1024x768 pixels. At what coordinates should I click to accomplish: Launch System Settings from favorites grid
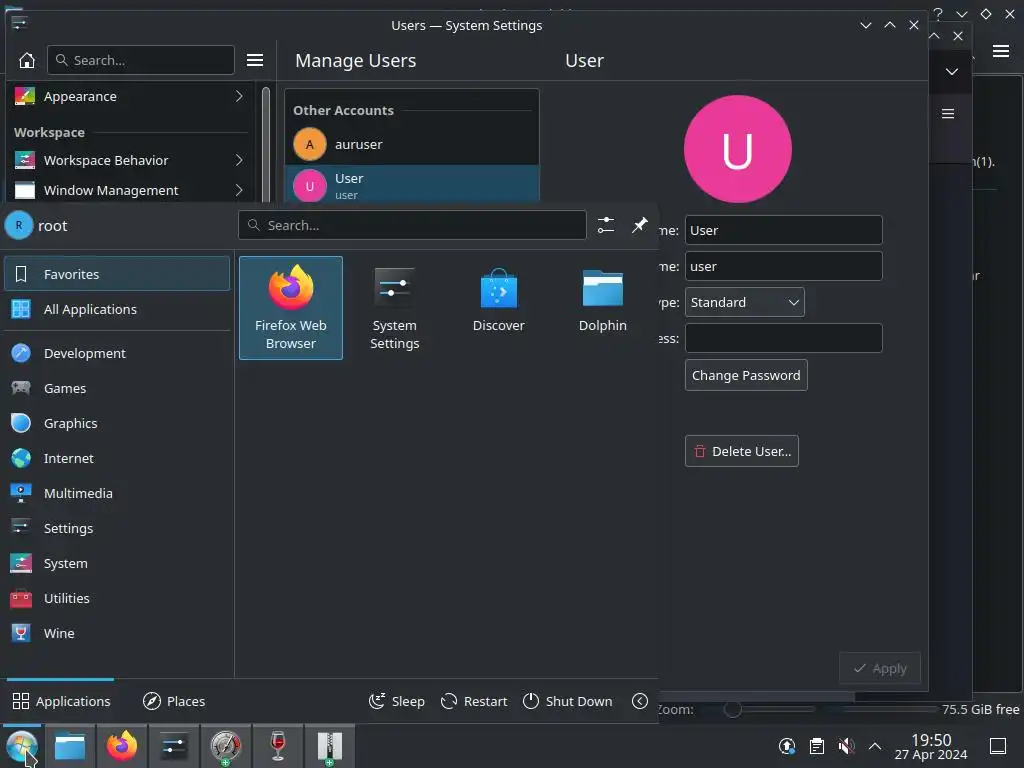pos(394,308)
